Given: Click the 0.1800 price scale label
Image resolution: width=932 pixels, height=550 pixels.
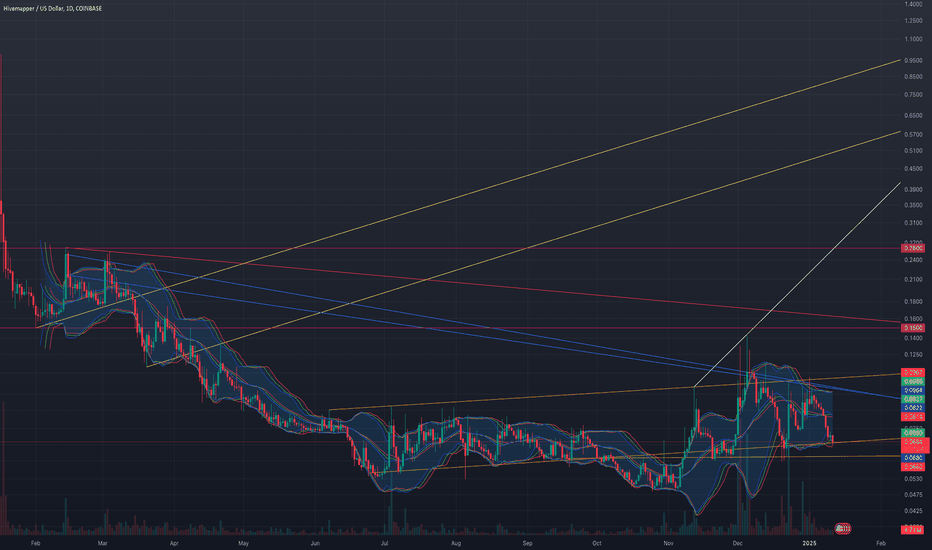Looking at the screenshot, I should tap(913, 302).
